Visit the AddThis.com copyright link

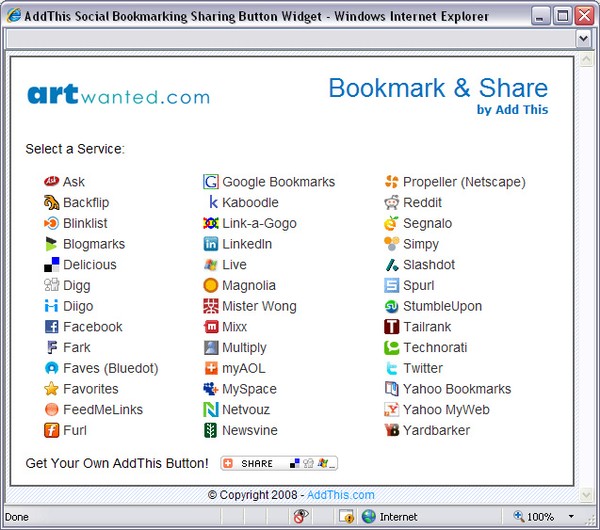coord(341,495)
